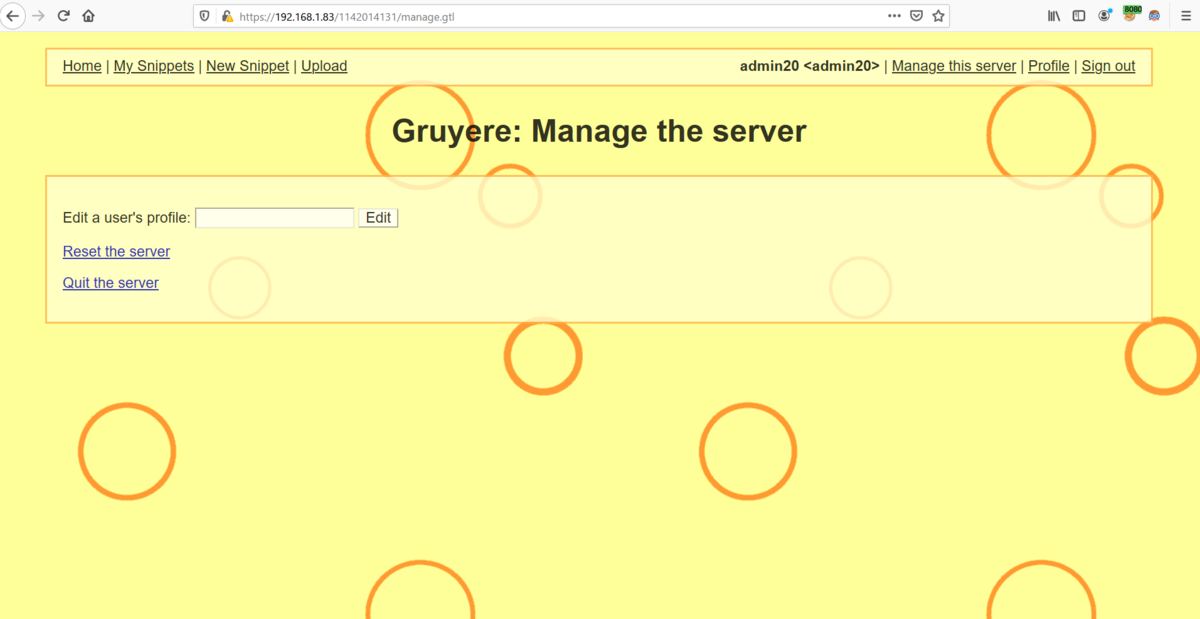Click the tracking protection shield icon
Image resolution: width=1200 pixels, height=619 pixels.
206,16
